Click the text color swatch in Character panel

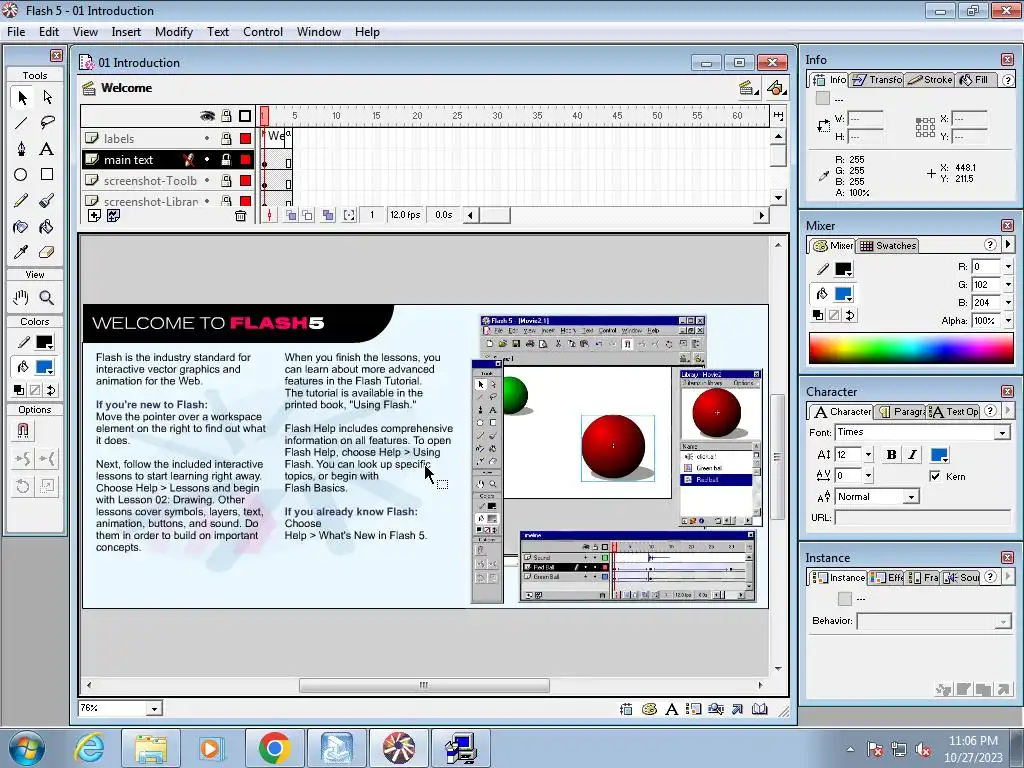938,455
